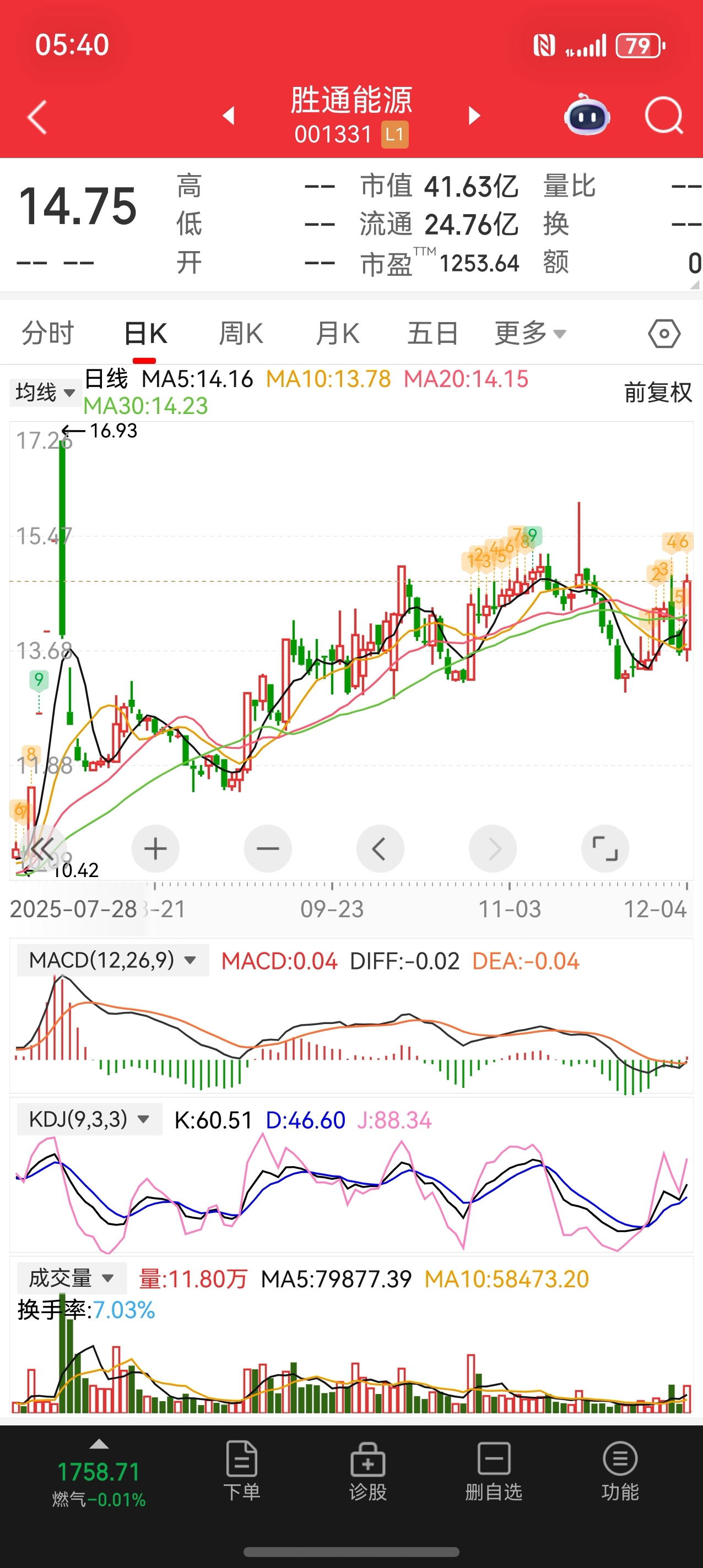This screenshot has width=703, height=1568.
Task: Select 五日 five-day tab
Action: (x=432, y=334)
